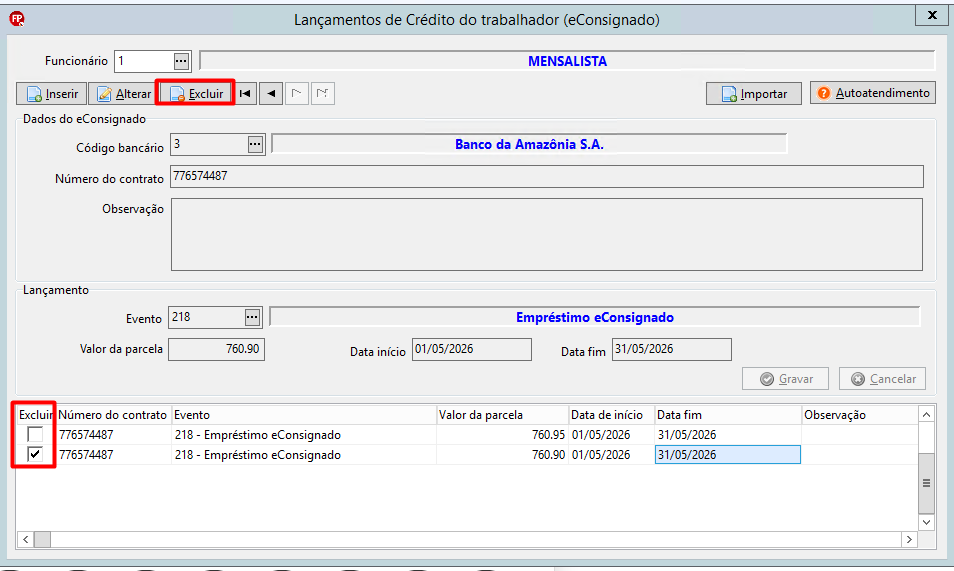Close the eConsignado window
The width and height of the screenshot is (954, 571).
(x=931, y=16)
